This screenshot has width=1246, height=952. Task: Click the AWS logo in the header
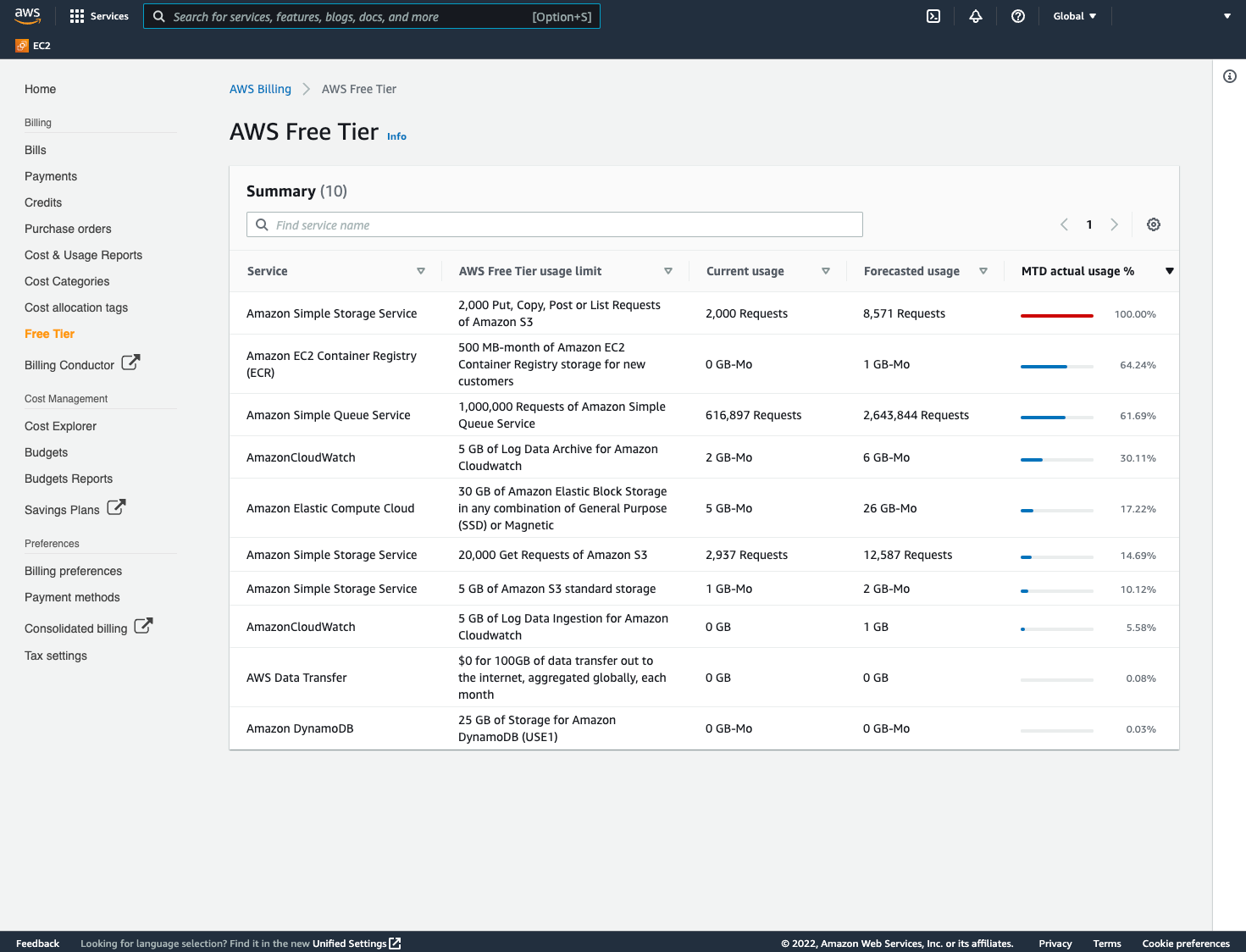pos(27,16)
